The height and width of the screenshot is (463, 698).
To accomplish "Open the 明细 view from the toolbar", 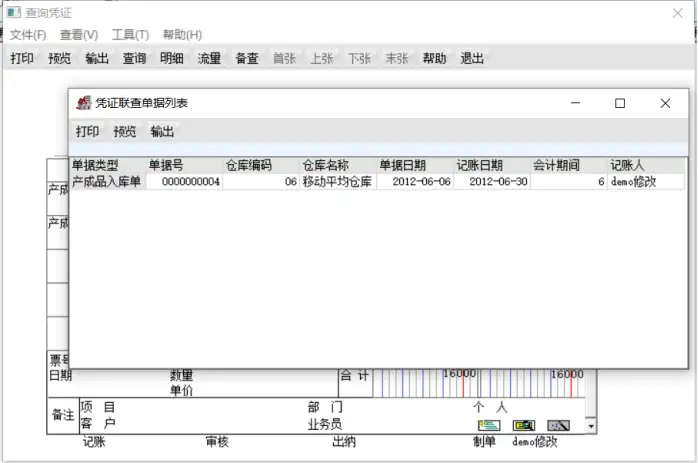I will click(172, 58).
